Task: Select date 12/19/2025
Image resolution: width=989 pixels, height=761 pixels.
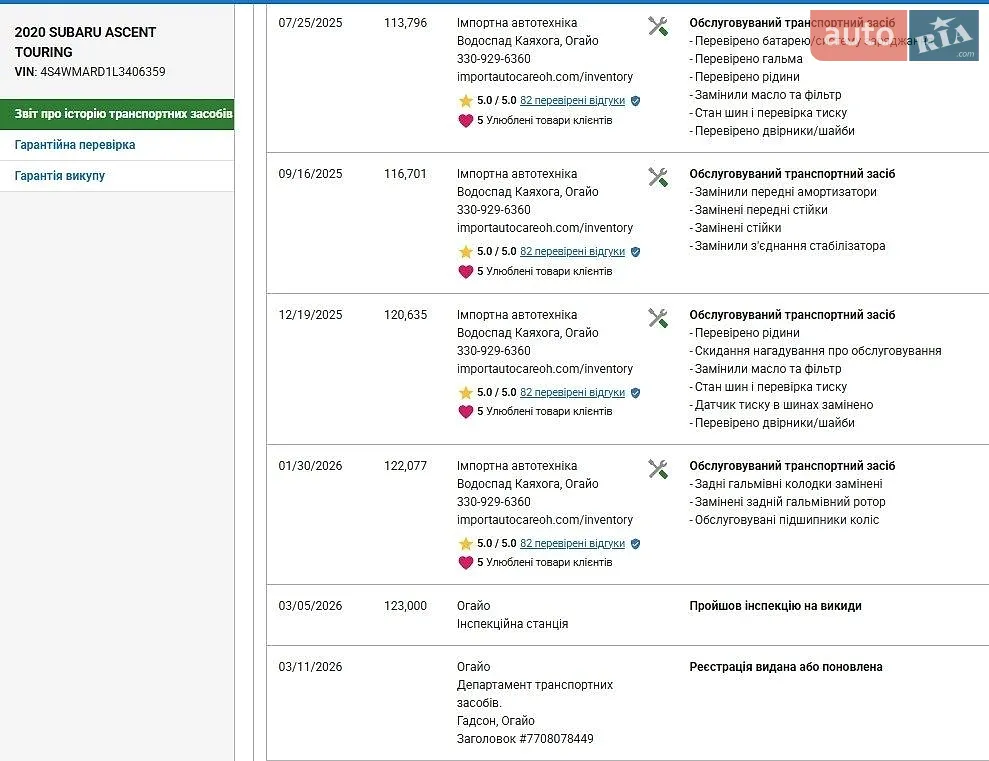Action: click(x=310, y=315)
